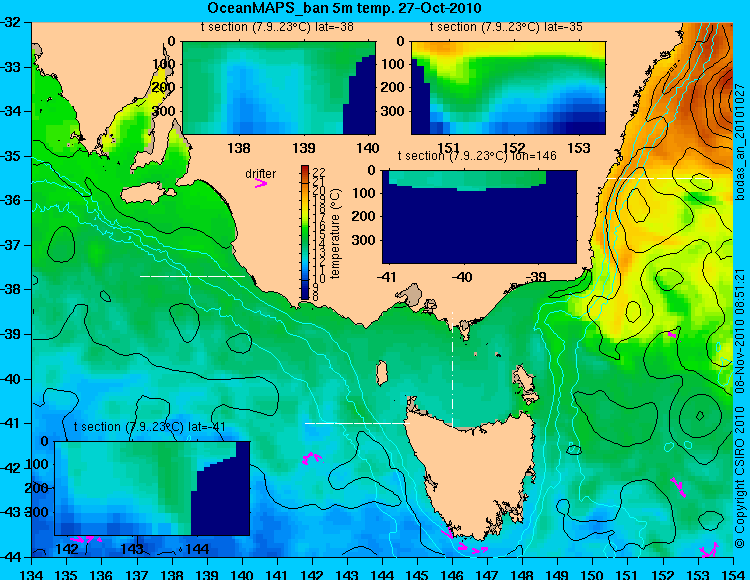
Task: Click latitude tick label '-44' on left axis
Action: tap(11, 557)
